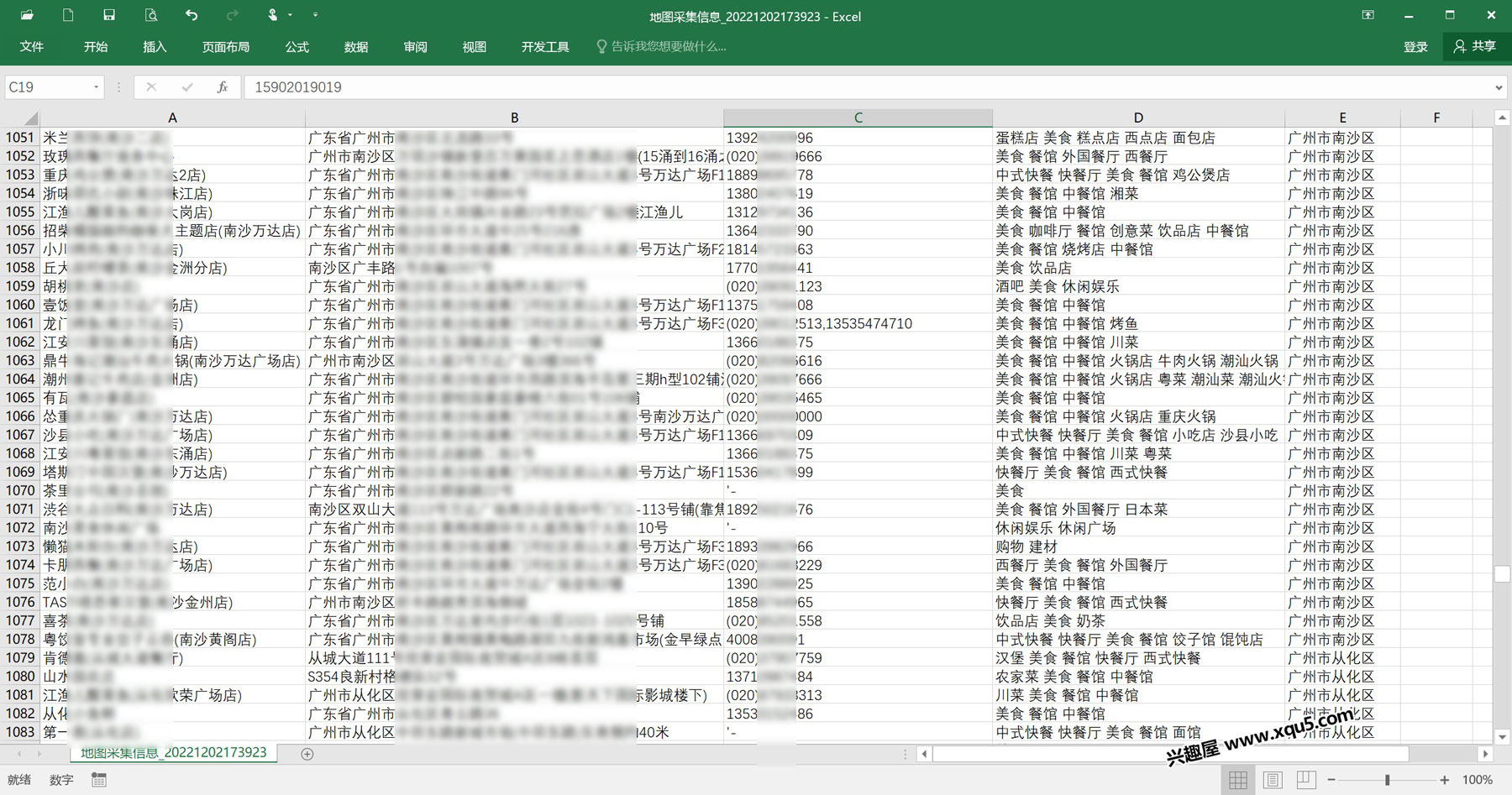Switch to the 视图 tab
This screenshot has height=795, width=1512.
point(474,47)
